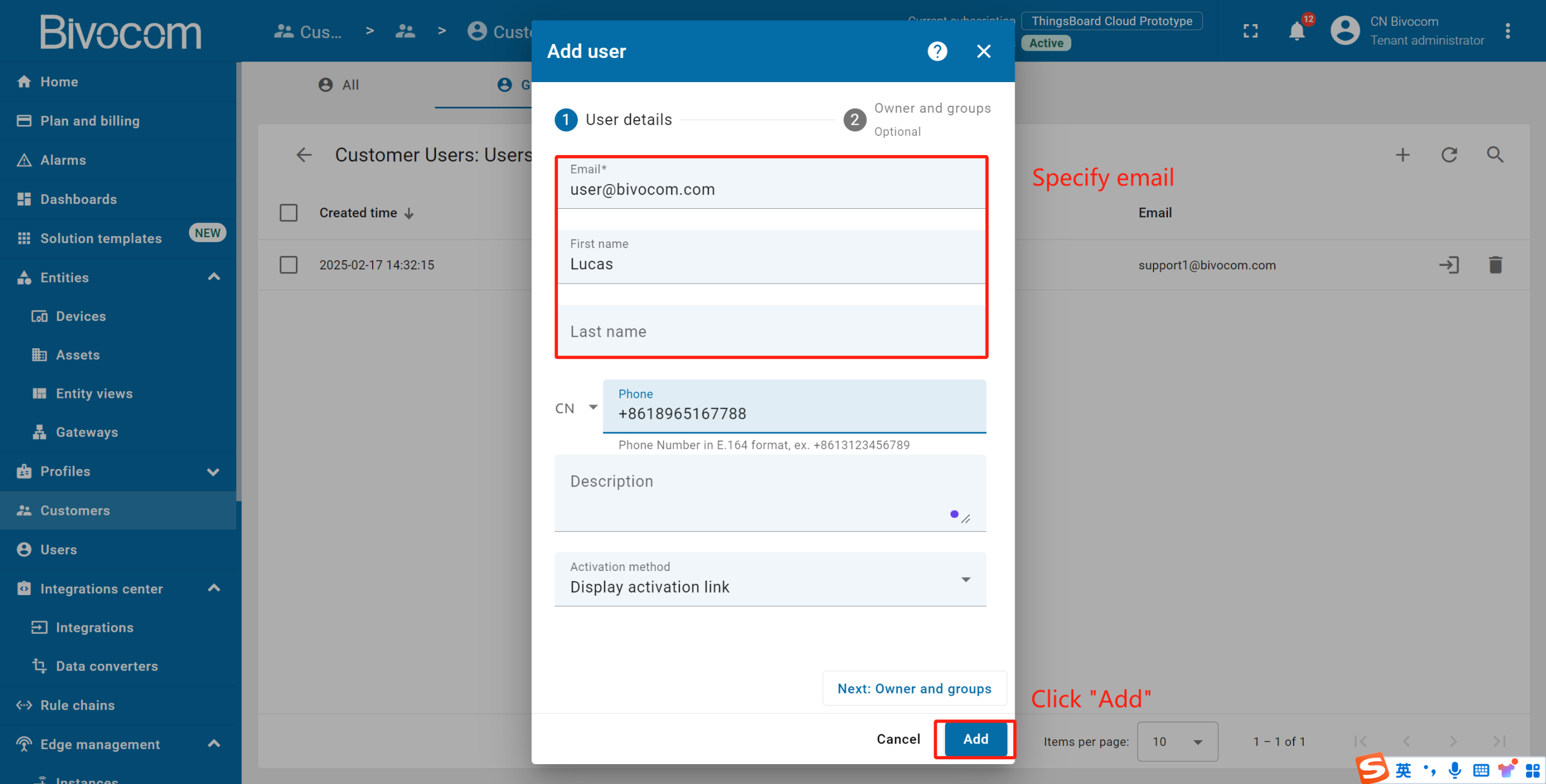
Task: Check the select-all checkbox in table header
Action: pyautogui.click(x=289, y=213)
